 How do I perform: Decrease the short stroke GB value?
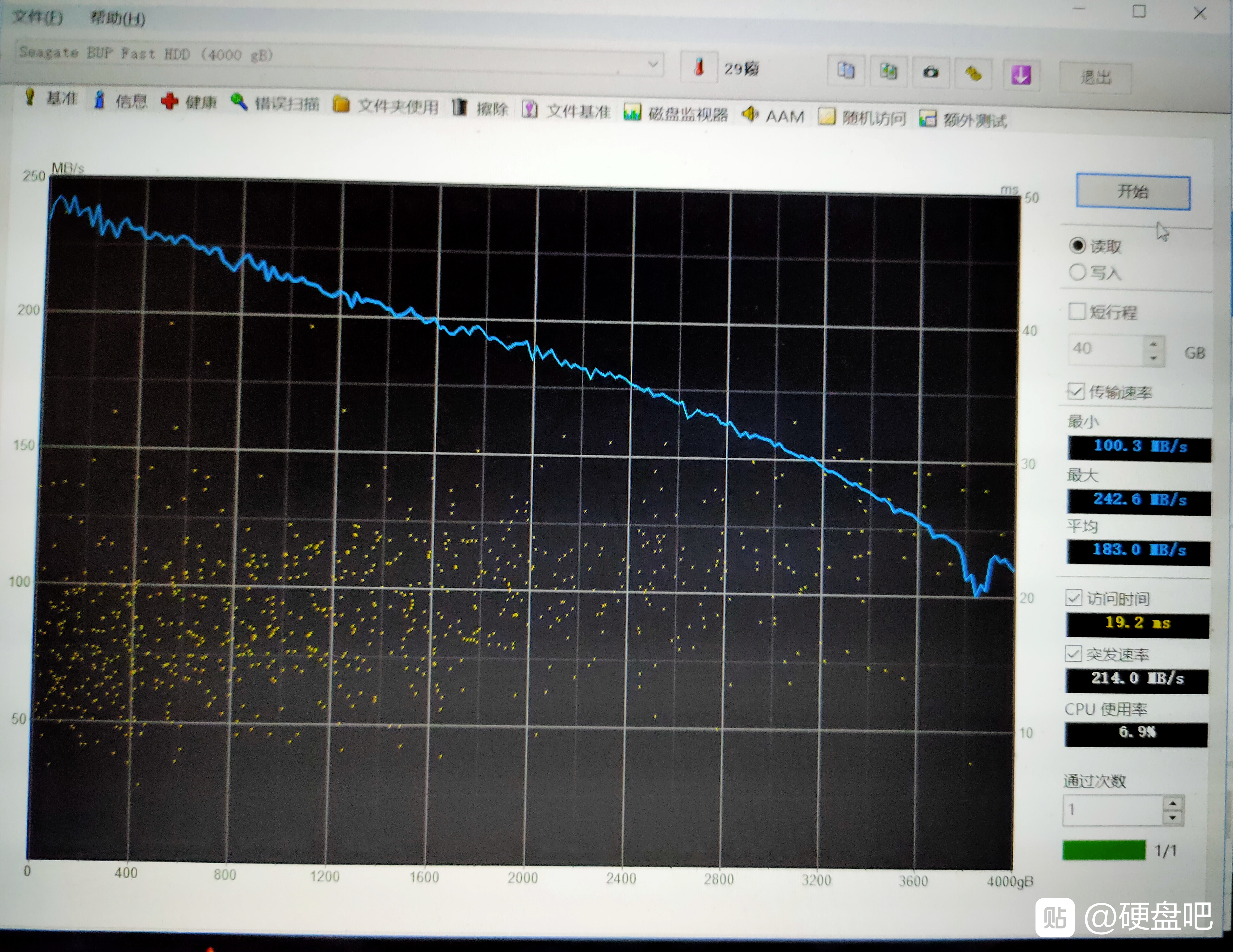(x=1153, y=358)
